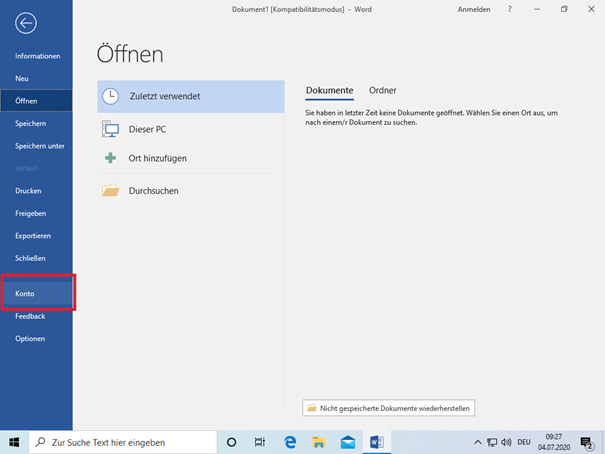The image size is (605, 454).
Task: Click Nicht gespeicherte Dokumente wiederherstellen button
Action: [x=390, y=408]
